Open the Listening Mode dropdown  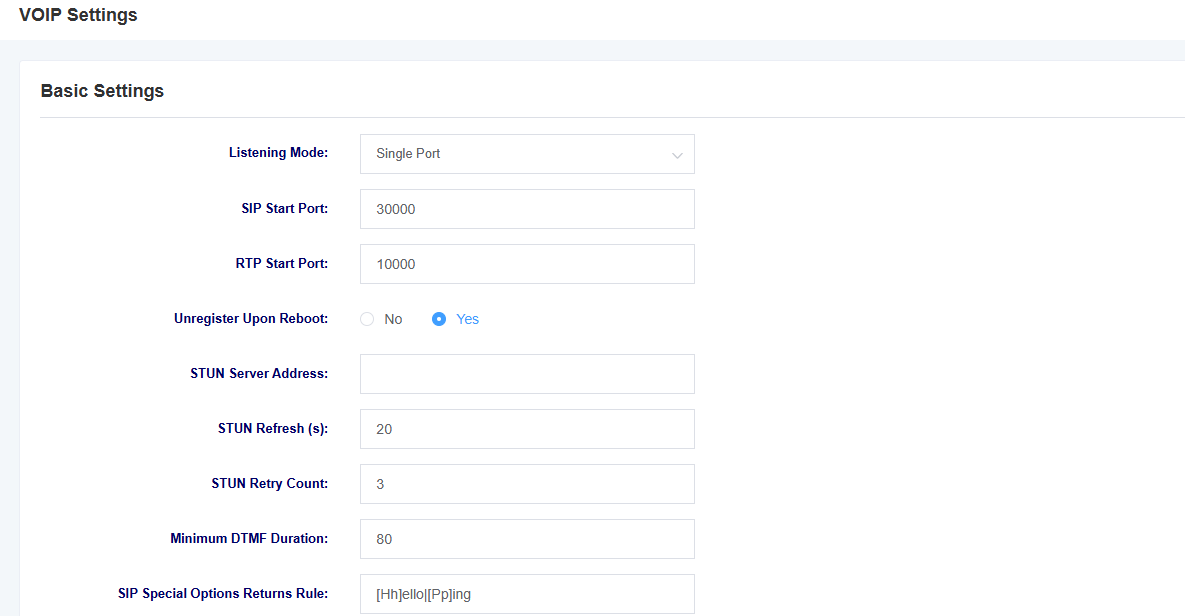point(527,154)
